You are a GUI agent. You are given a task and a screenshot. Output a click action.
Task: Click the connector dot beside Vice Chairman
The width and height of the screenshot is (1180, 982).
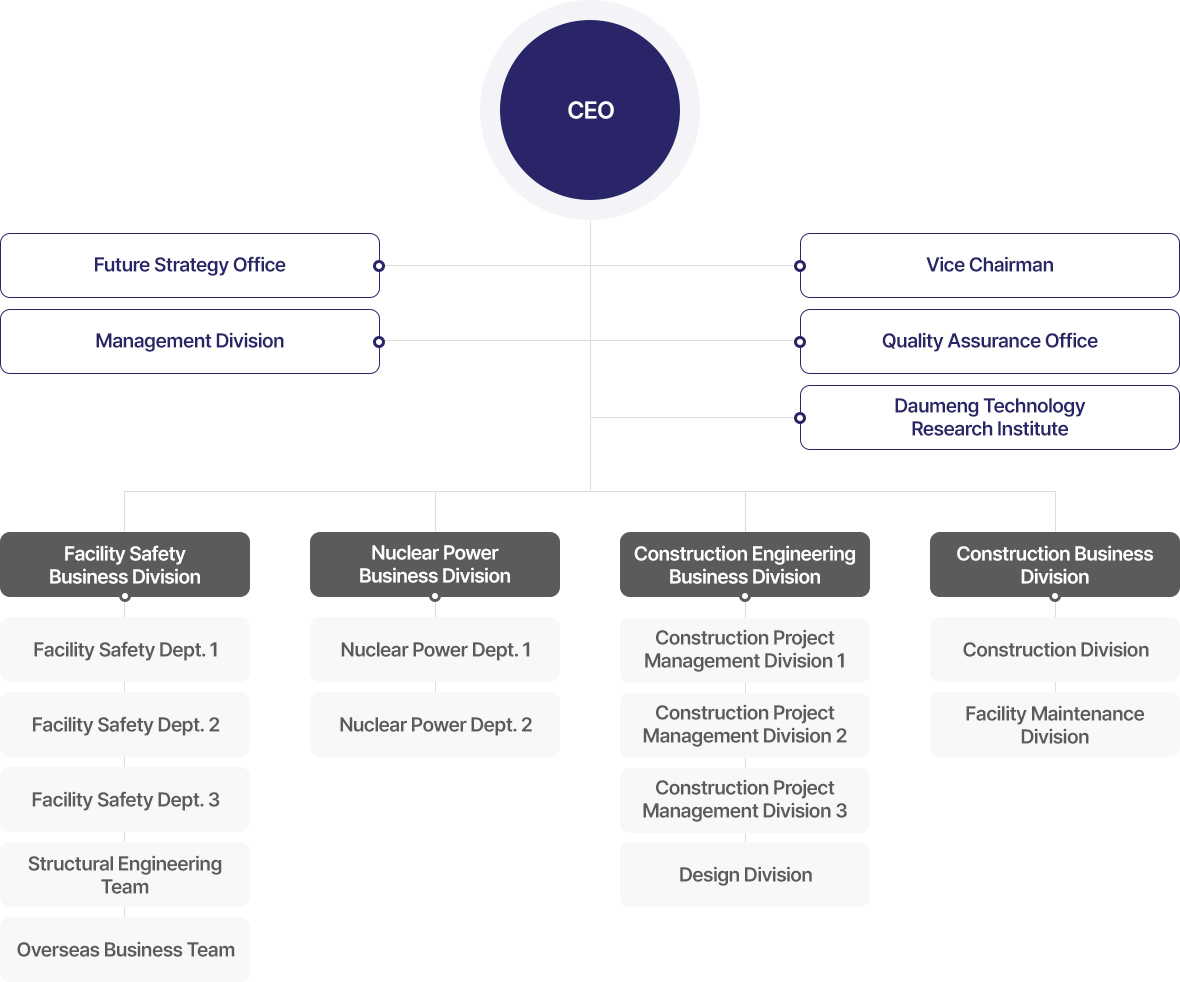tap(799, 266)
